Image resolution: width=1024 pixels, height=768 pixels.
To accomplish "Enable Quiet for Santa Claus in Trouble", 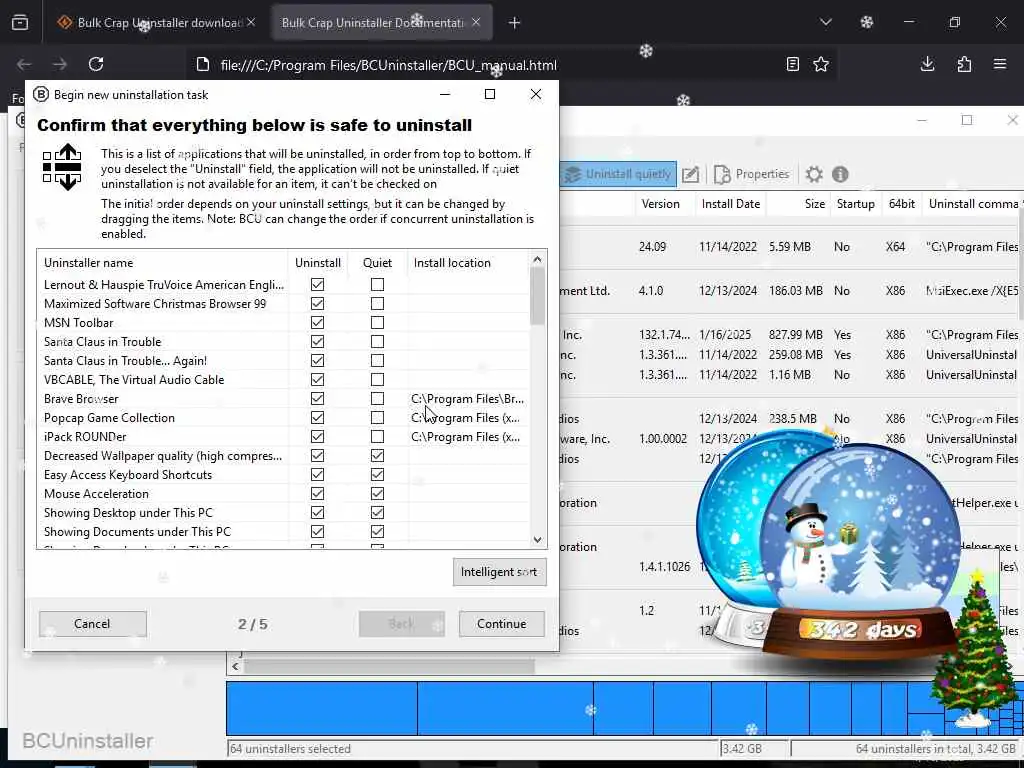I will [x=377, y=342].
